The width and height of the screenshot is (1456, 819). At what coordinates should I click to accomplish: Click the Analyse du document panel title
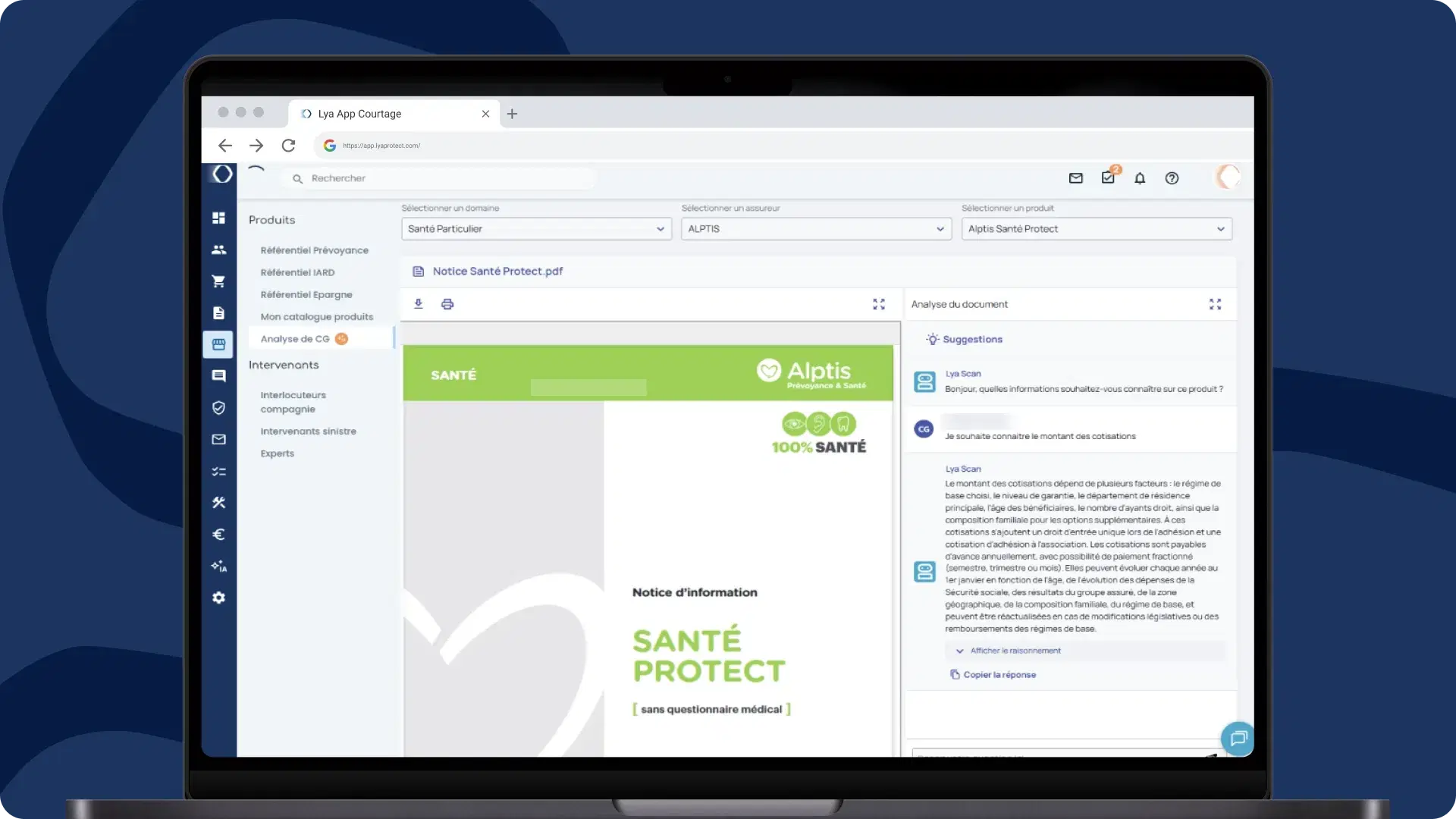coord(959,304)
